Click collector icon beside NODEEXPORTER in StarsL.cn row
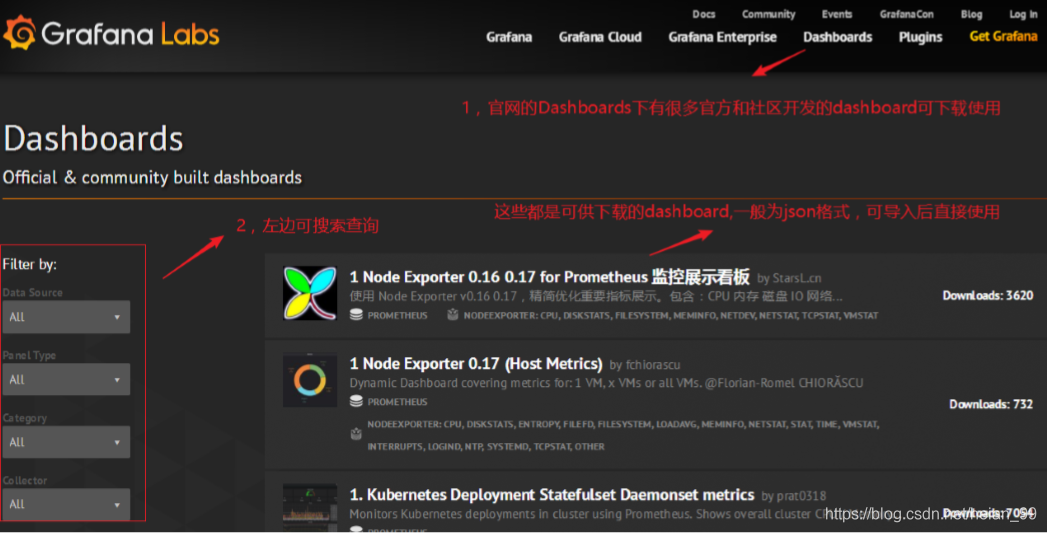This screenshot has height=533, width=1047. tap(452, 315)
